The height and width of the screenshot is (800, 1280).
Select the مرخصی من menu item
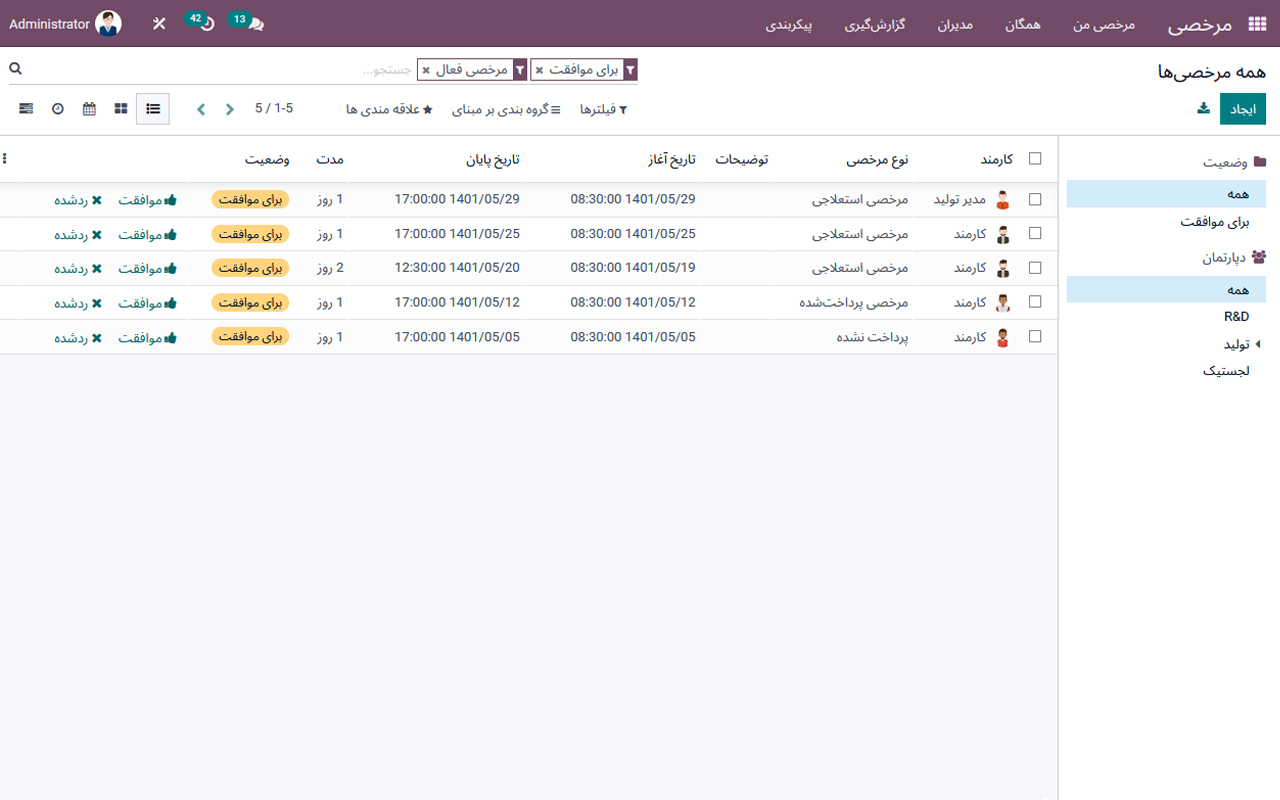pyautogui.click(x=1103, y=25)
